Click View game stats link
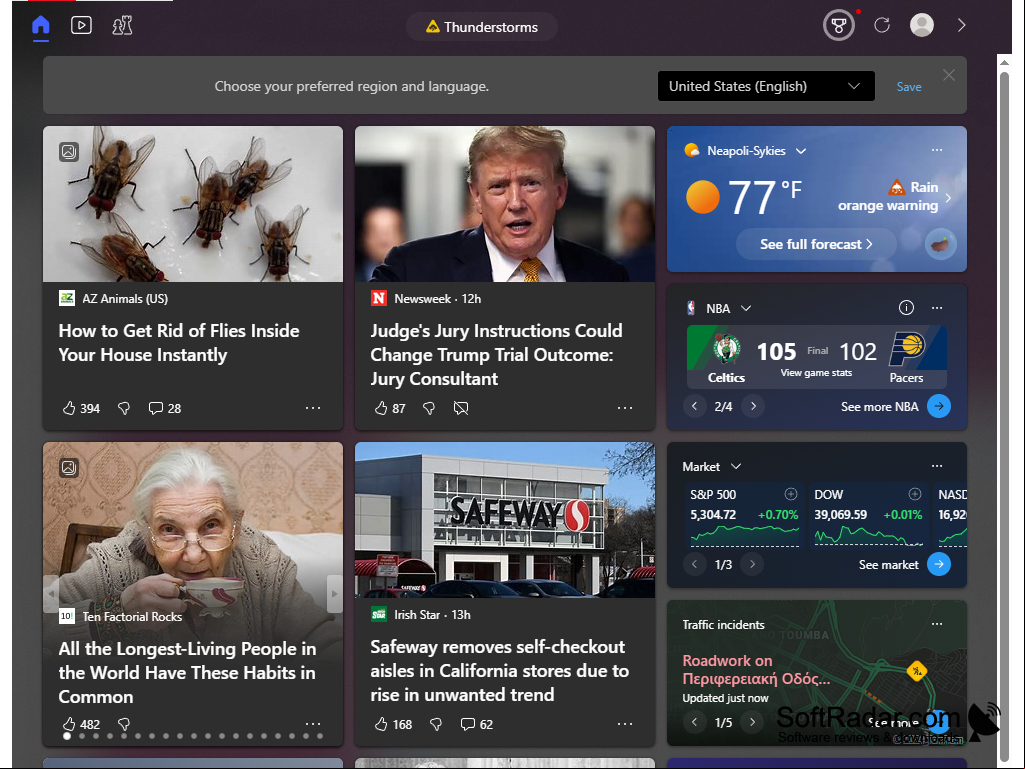Image resolution: width=1025 pixels, height=769 pixels. tap(816, 373)
